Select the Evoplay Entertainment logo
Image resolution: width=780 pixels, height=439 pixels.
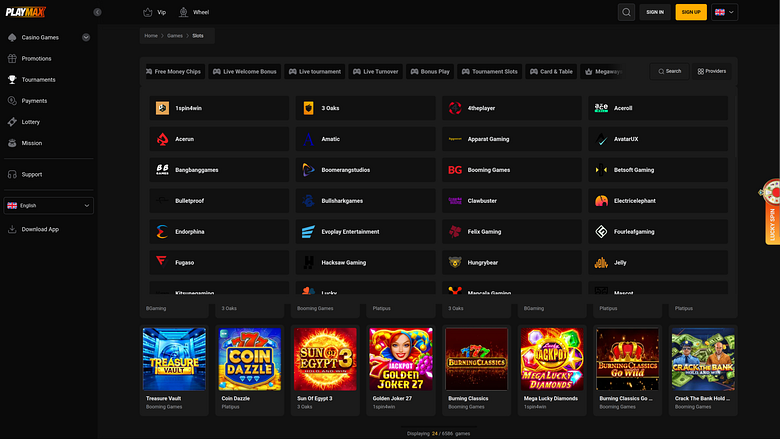308,232
